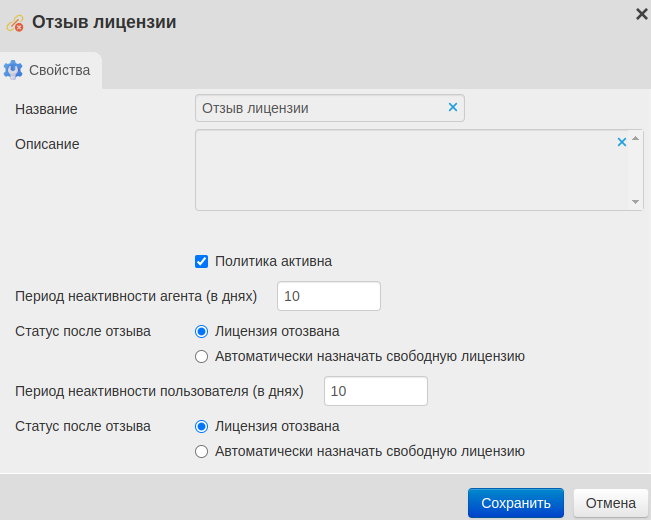Screen dimensions: 651x520
Task: Click the user inactivity period days field
Action: click(x=375, y=391)
